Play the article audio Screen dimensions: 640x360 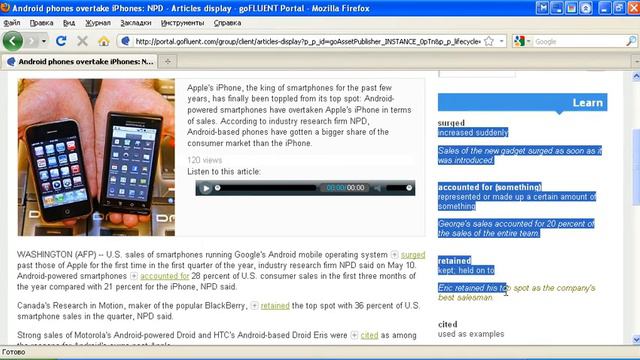[206, 188]
